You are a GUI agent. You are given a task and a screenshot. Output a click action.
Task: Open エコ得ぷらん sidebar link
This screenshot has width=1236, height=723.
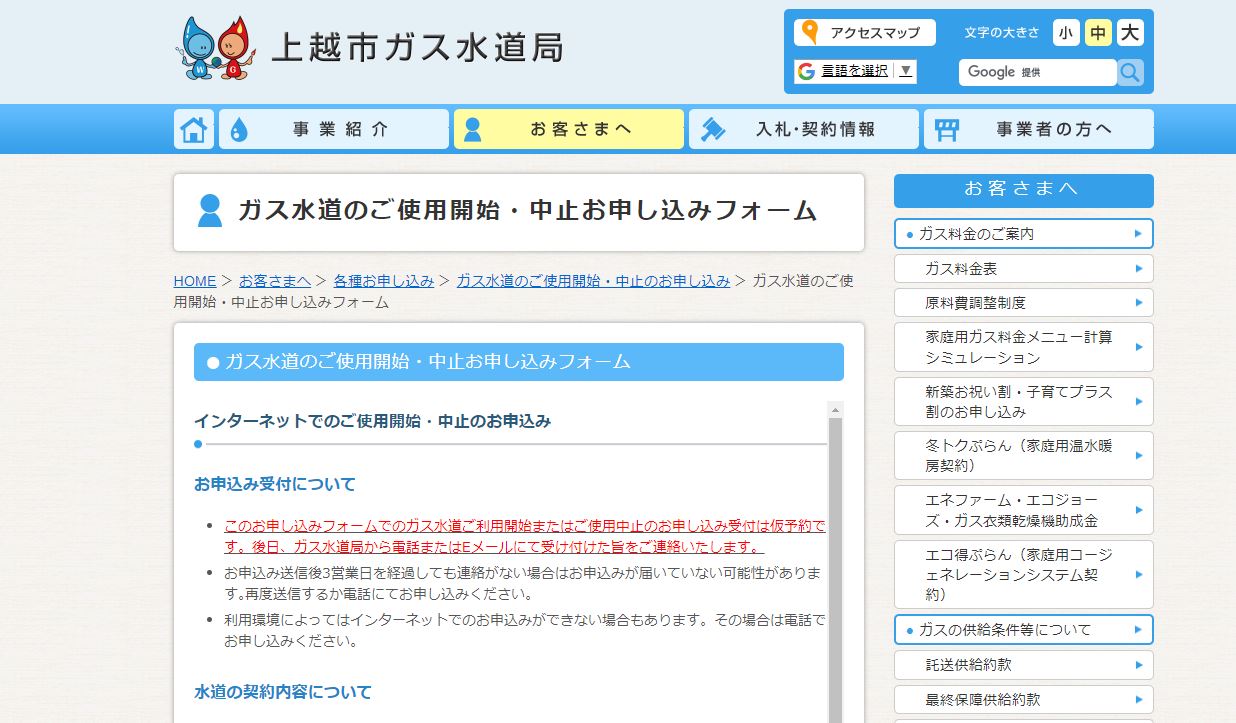(x=1024, y=574)
